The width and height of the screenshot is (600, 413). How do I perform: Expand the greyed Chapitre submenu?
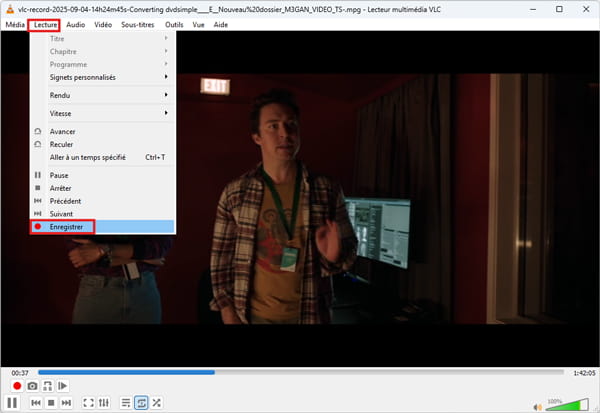coord(103,52)
